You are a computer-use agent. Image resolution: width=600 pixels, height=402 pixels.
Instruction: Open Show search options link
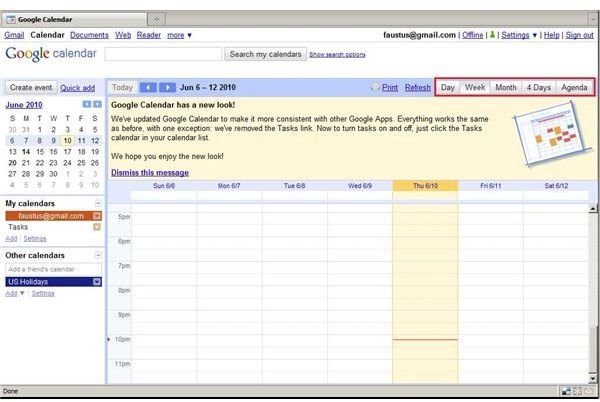pyautogui.click(x=337, y=55)
